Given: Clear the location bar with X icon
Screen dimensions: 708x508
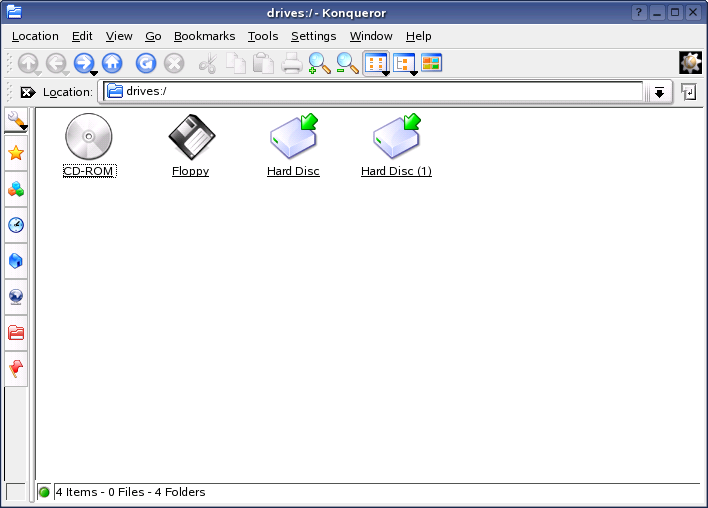Looking at the screenshot, I should click(28, 92).
